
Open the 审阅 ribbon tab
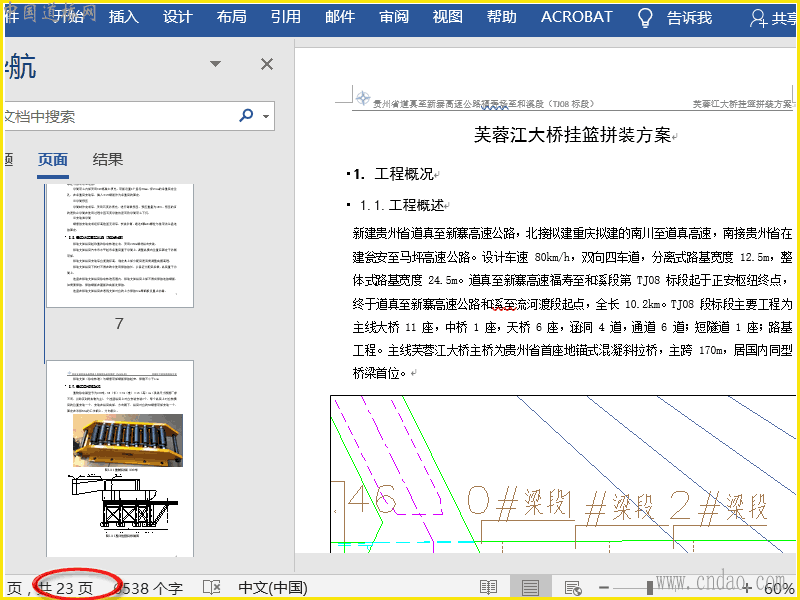[x=394, y=17]
